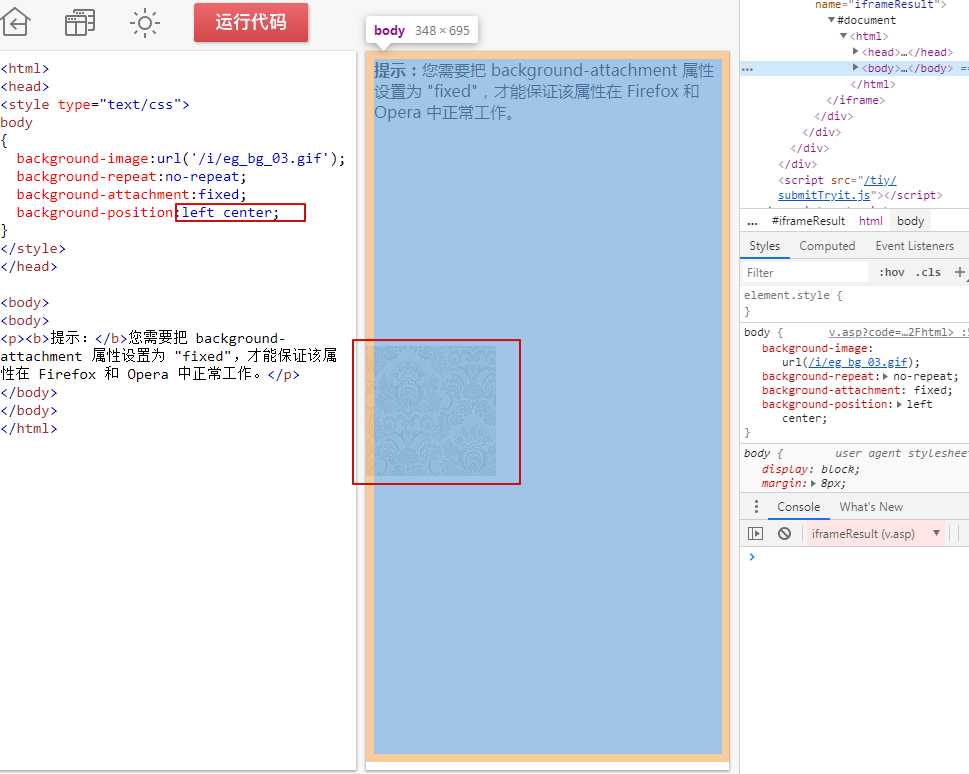Select #iframeResult in the breadcrumb
Image resolution: width=969 pixels, height=774 pixels.
(808, 221)
